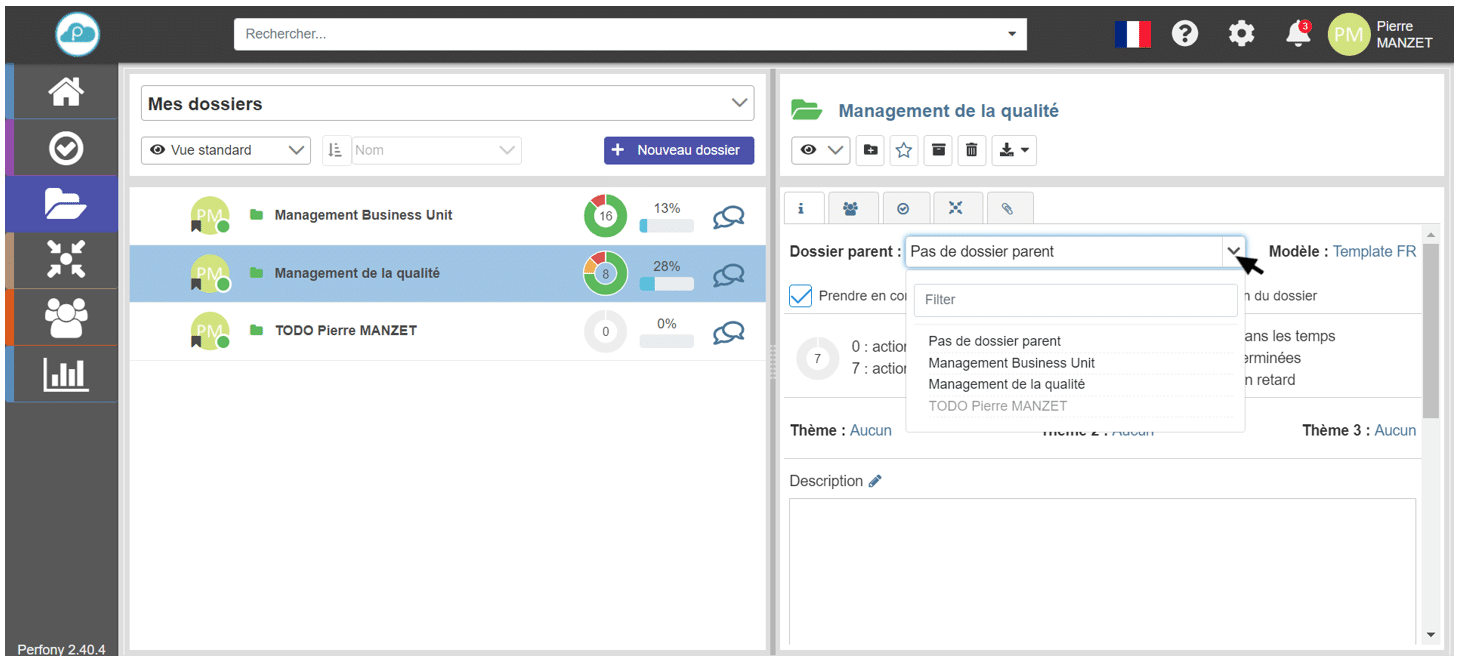Open the users group sidebar icon
This screenshot has height=661, width=1459.
click(x=66, y=318)
